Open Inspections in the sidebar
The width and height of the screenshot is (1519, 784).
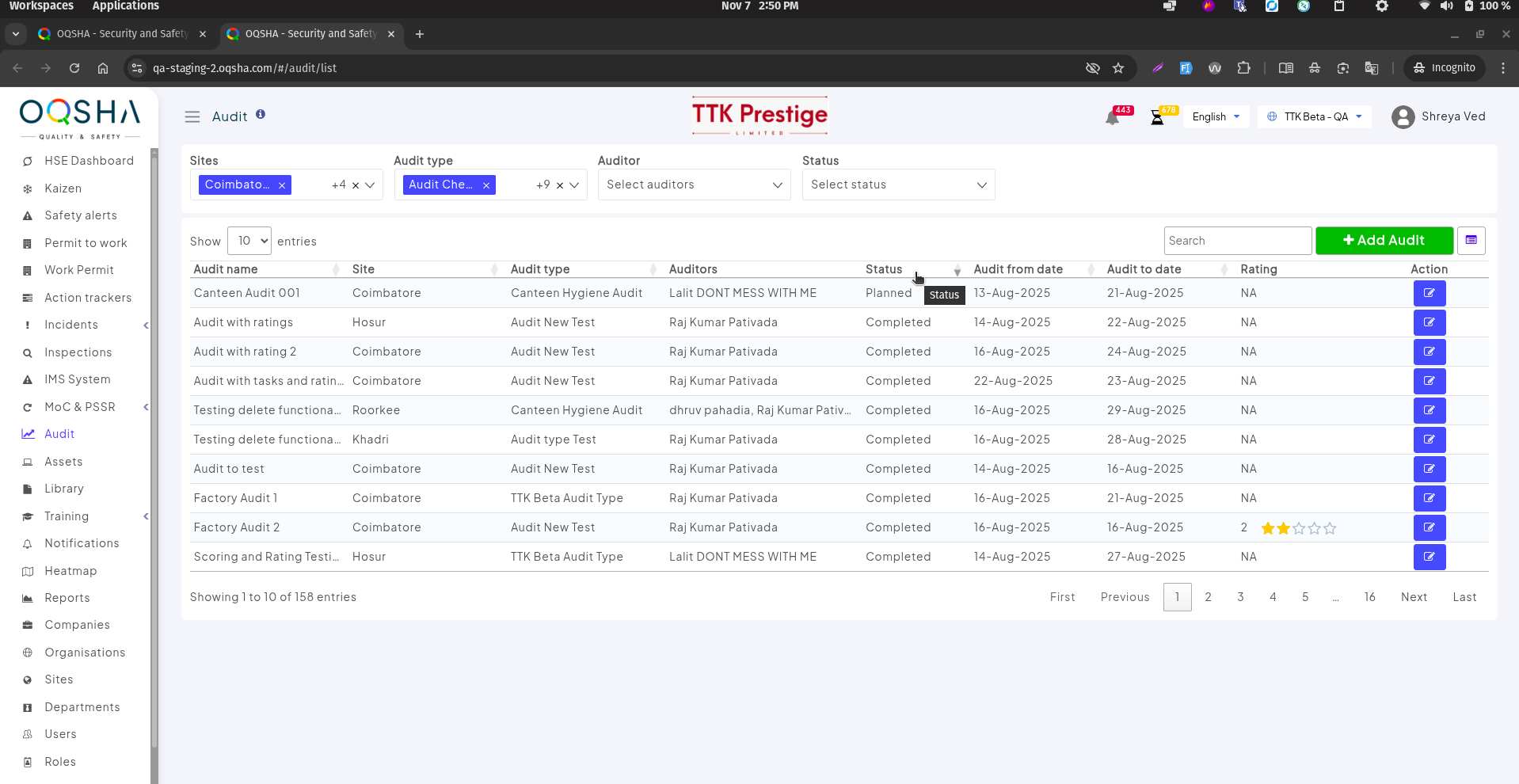(78, 352)
